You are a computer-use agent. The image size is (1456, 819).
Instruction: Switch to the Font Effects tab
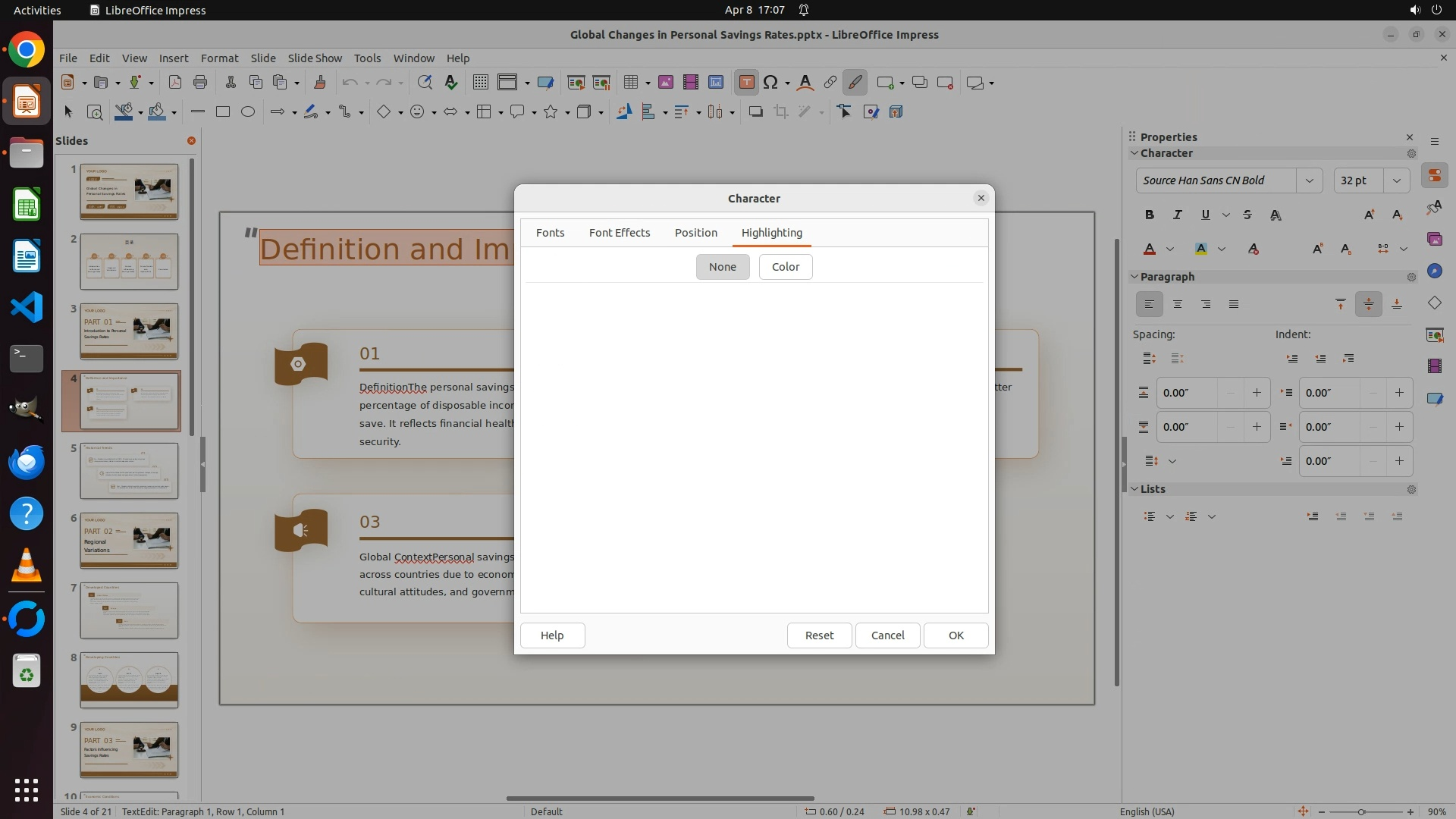619,233
